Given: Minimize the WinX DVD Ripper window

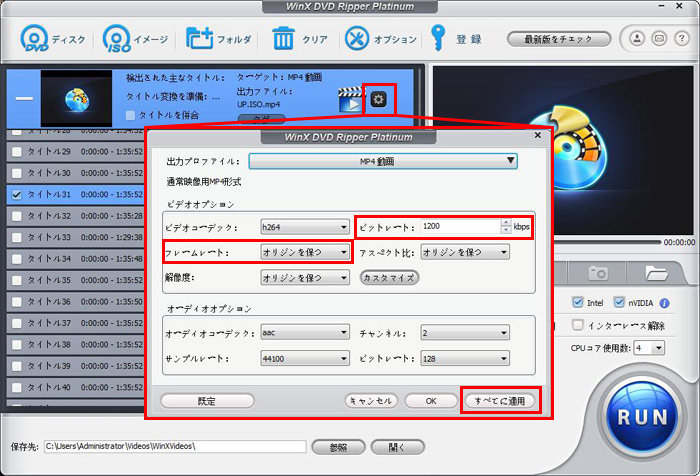Looking at the screenshot, I should coord(662,6).
